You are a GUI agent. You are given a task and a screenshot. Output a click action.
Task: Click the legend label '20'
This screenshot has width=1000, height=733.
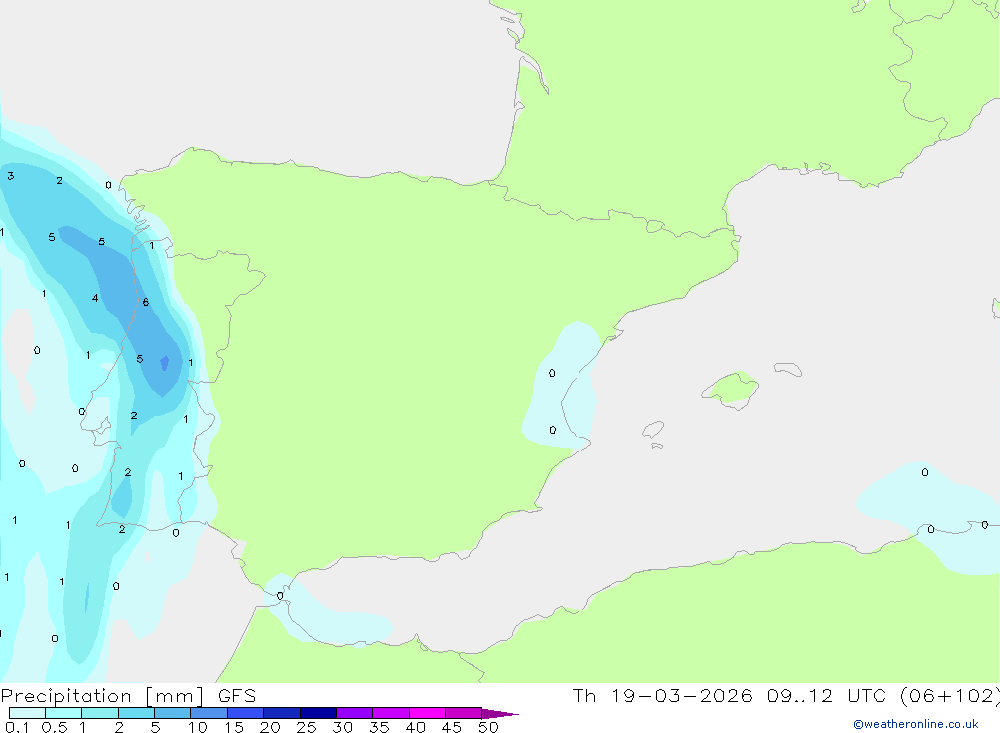270,727
